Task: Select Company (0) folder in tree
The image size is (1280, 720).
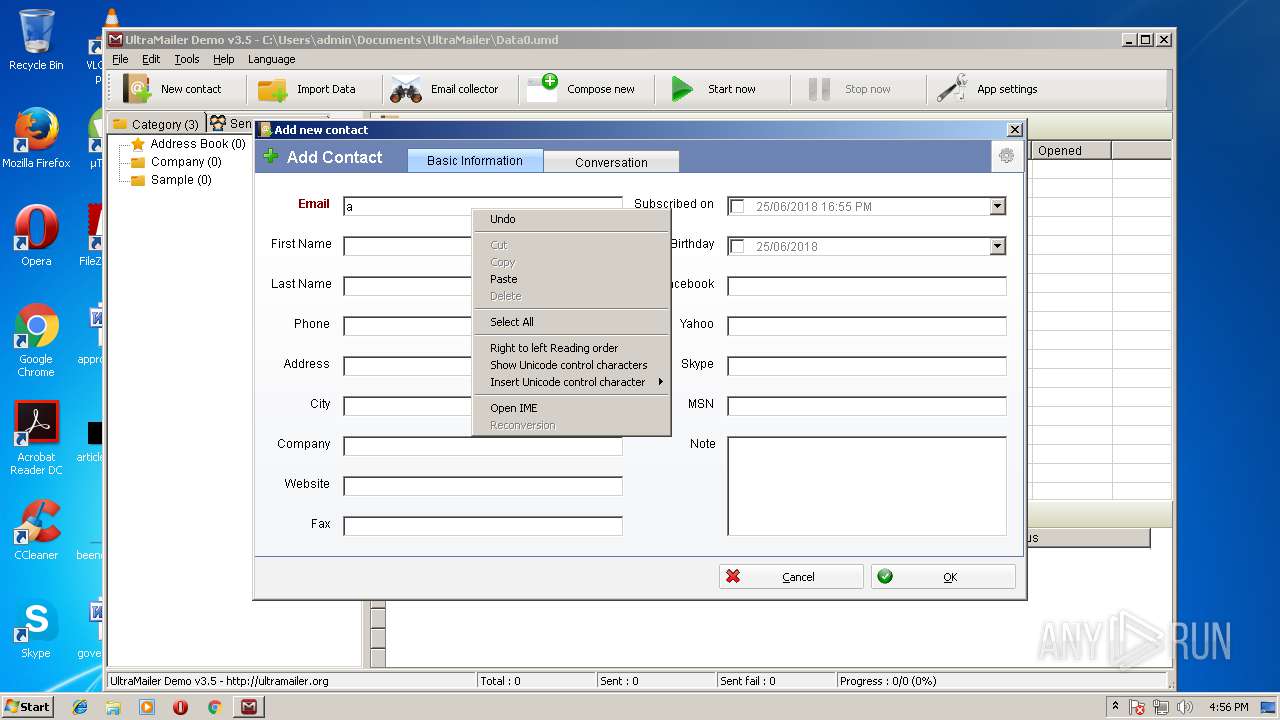Action: click(x=186, y=162)
